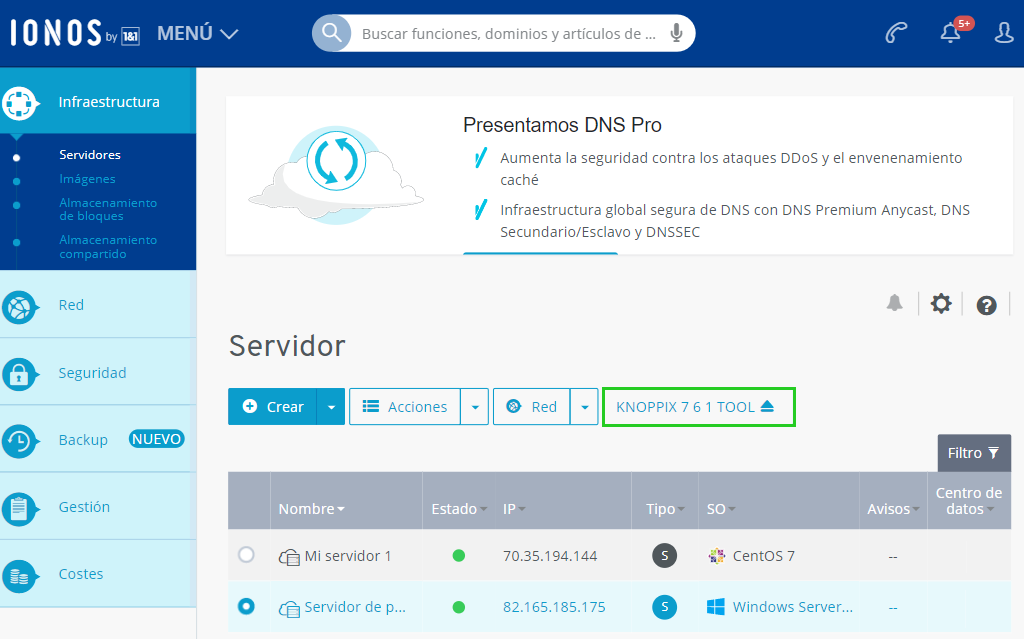Click the Backup clock icon
This screenshot has height=639, width=1024.
[x=19, y=441]
